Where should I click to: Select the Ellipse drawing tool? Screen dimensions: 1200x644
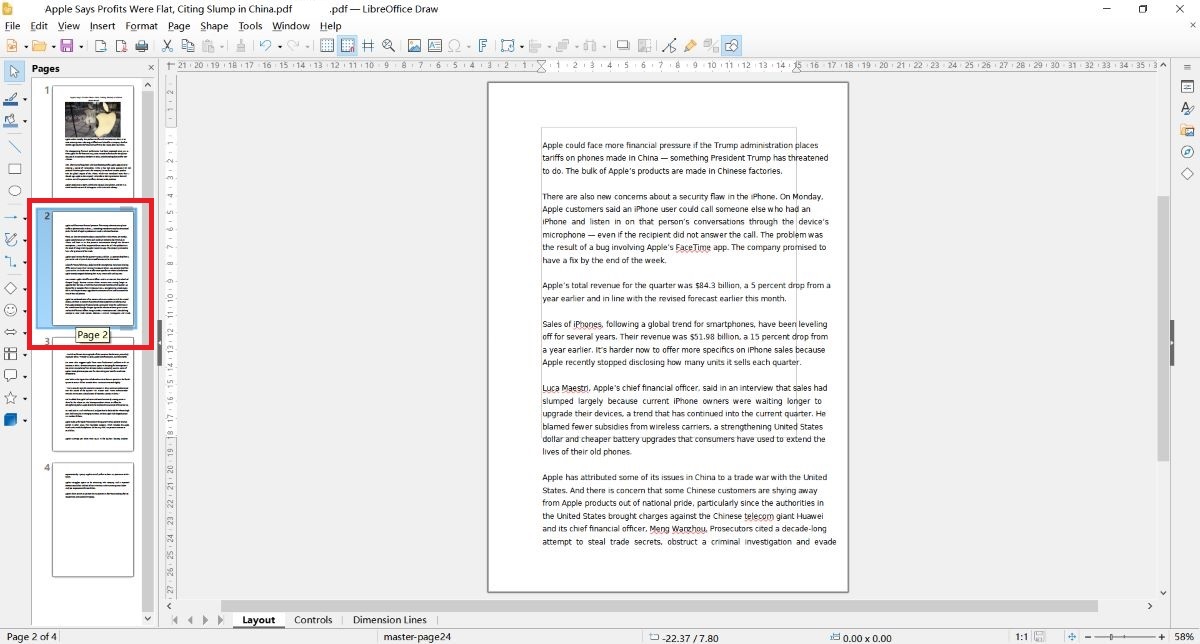pos(14,191)
